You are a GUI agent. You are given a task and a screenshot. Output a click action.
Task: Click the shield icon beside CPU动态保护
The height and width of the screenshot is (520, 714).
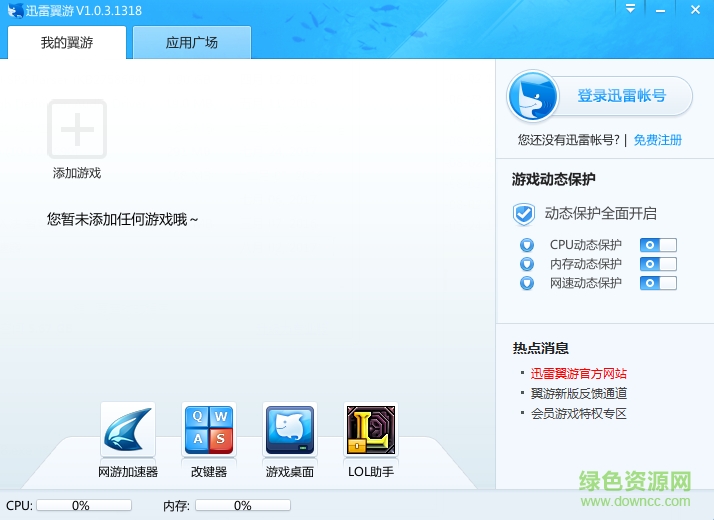527,245
